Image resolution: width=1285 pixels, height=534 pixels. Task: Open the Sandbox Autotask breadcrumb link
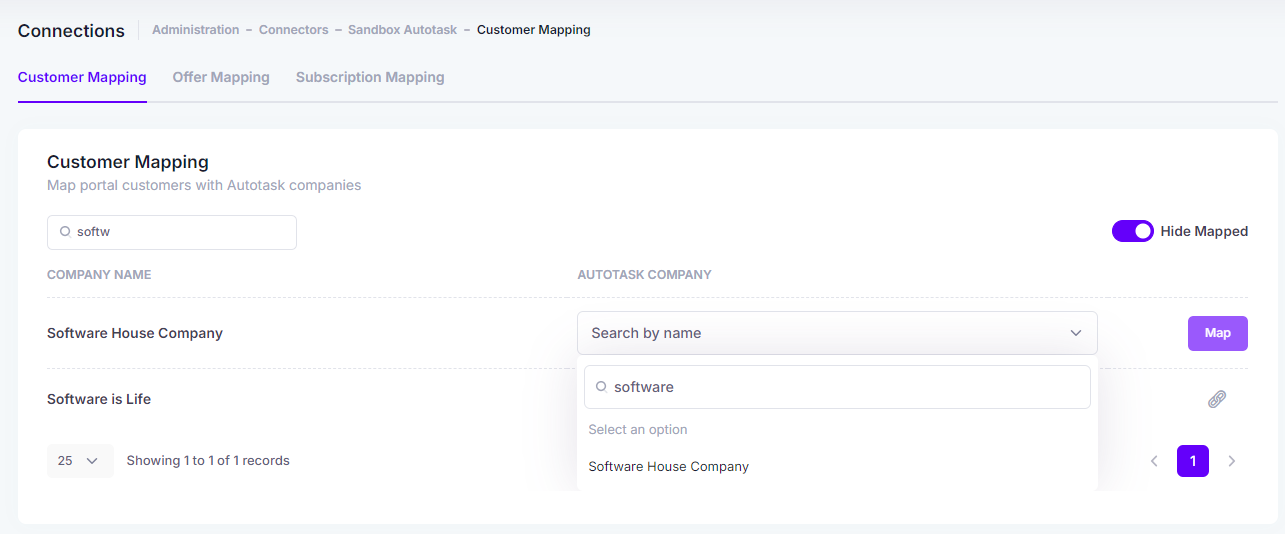[403, 30]
